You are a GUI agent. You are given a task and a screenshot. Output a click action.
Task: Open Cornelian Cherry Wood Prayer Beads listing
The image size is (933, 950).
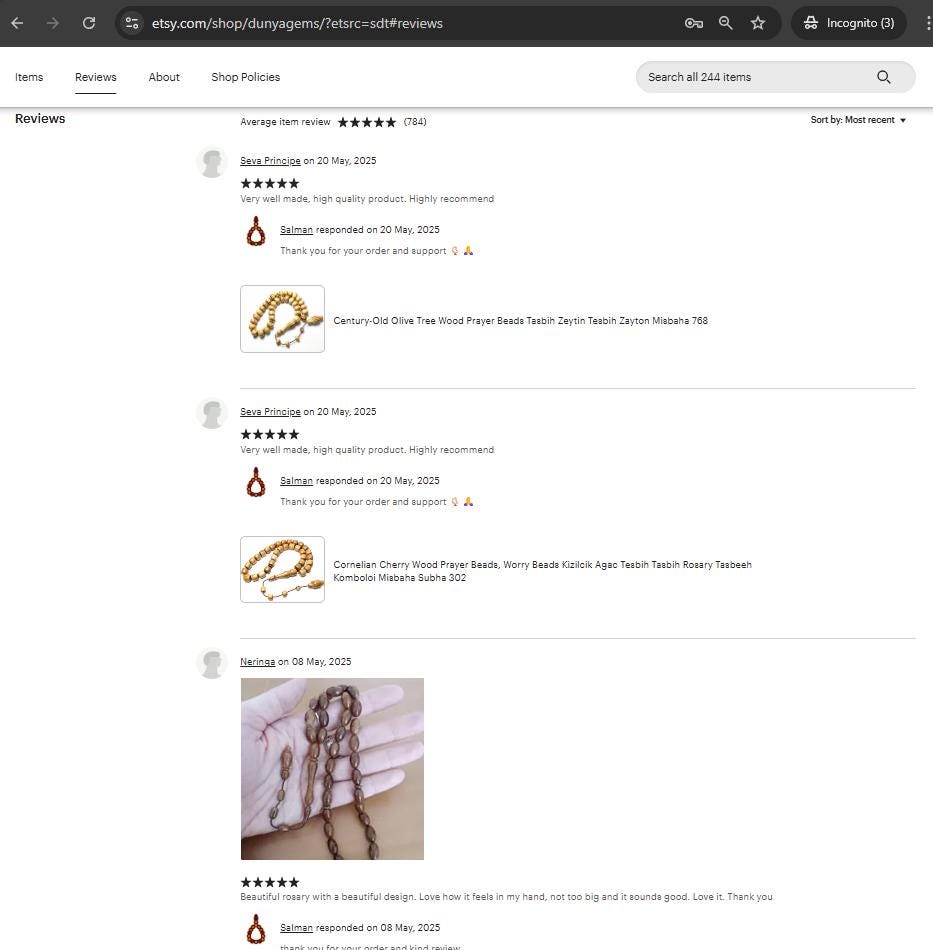[542, 571]
